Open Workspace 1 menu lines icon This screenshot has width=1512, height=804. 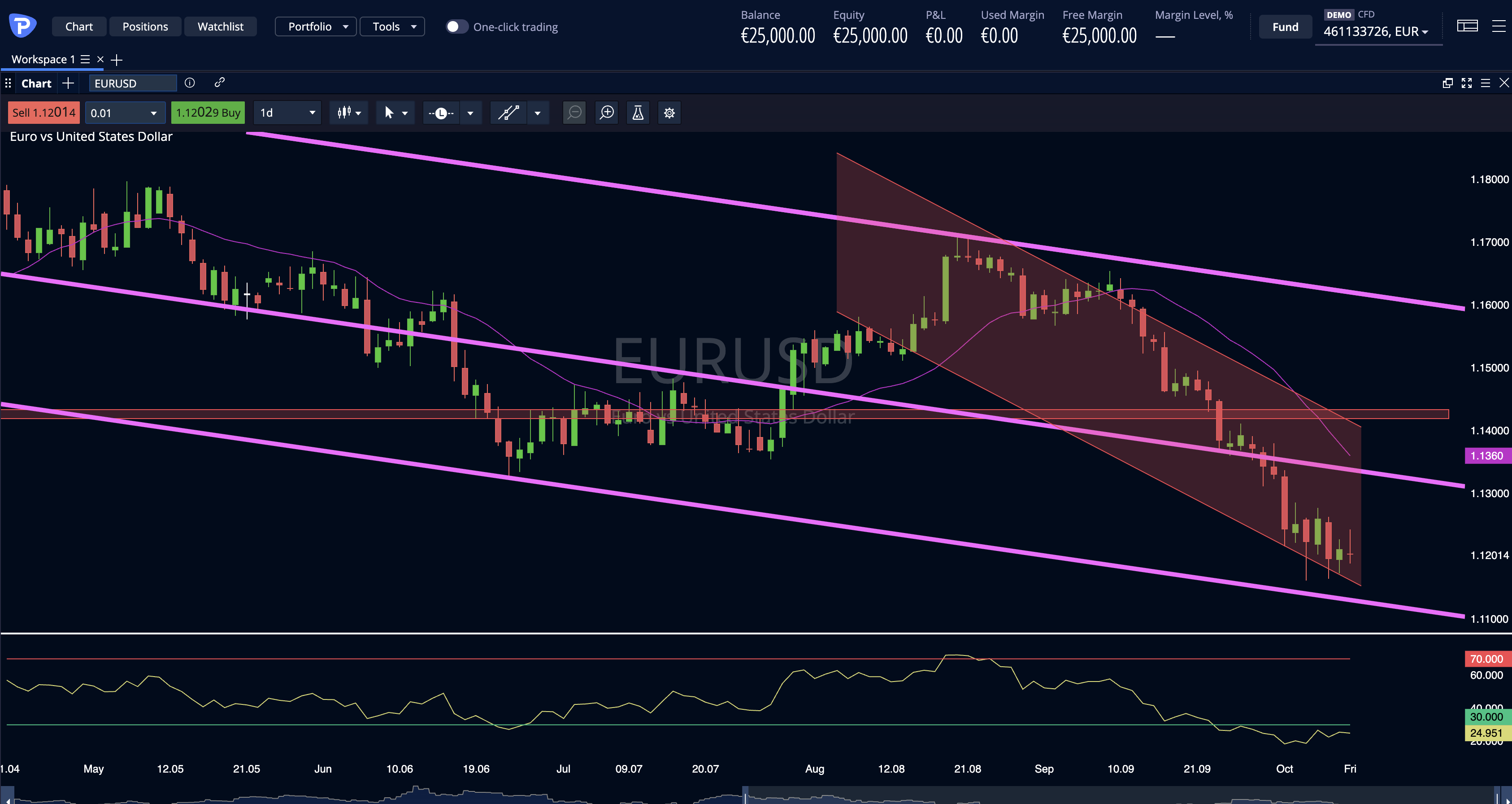[85, 59]
